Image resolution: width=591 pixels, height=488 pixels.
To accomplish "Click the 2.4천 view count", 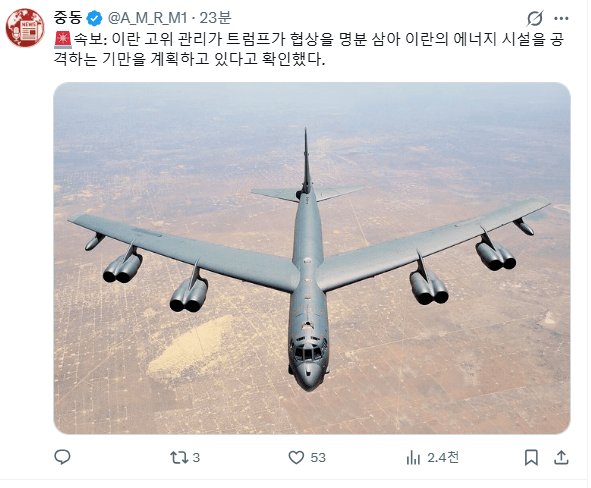I will [443, 457].
